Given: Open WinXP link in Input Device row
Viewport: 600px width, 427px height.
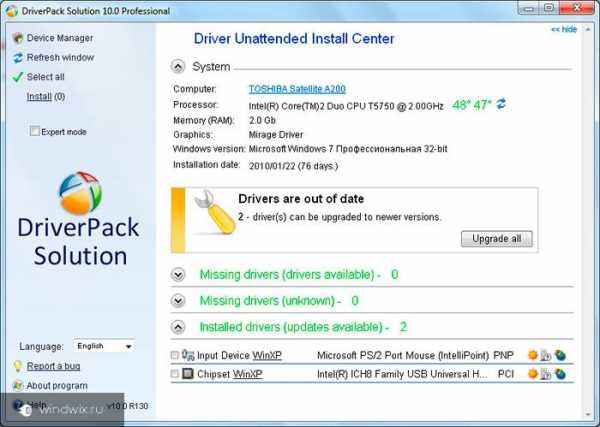Looking at the screenshot, I should (x=267, y=355).
